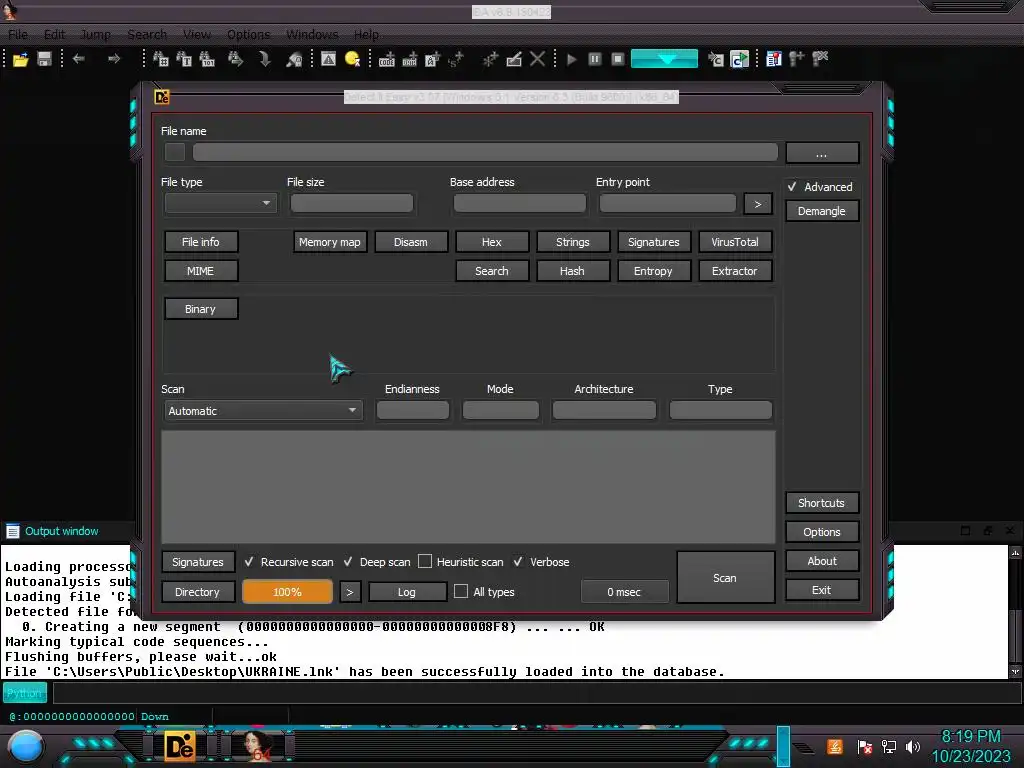The height and width of the screenshot is (768, 1024).
Task: Click the 100% orange progress bar
Action: pyautogui.click(x=287, y=592)
